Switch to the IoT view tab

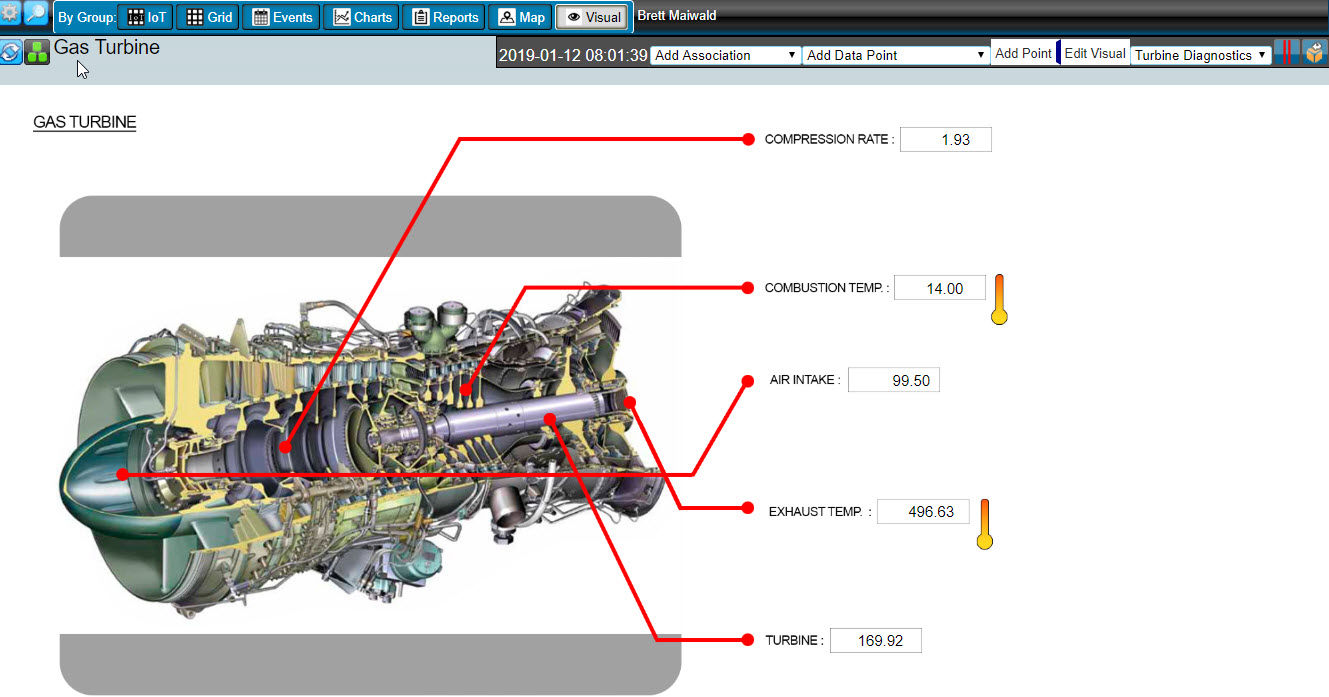pos(146,17)
